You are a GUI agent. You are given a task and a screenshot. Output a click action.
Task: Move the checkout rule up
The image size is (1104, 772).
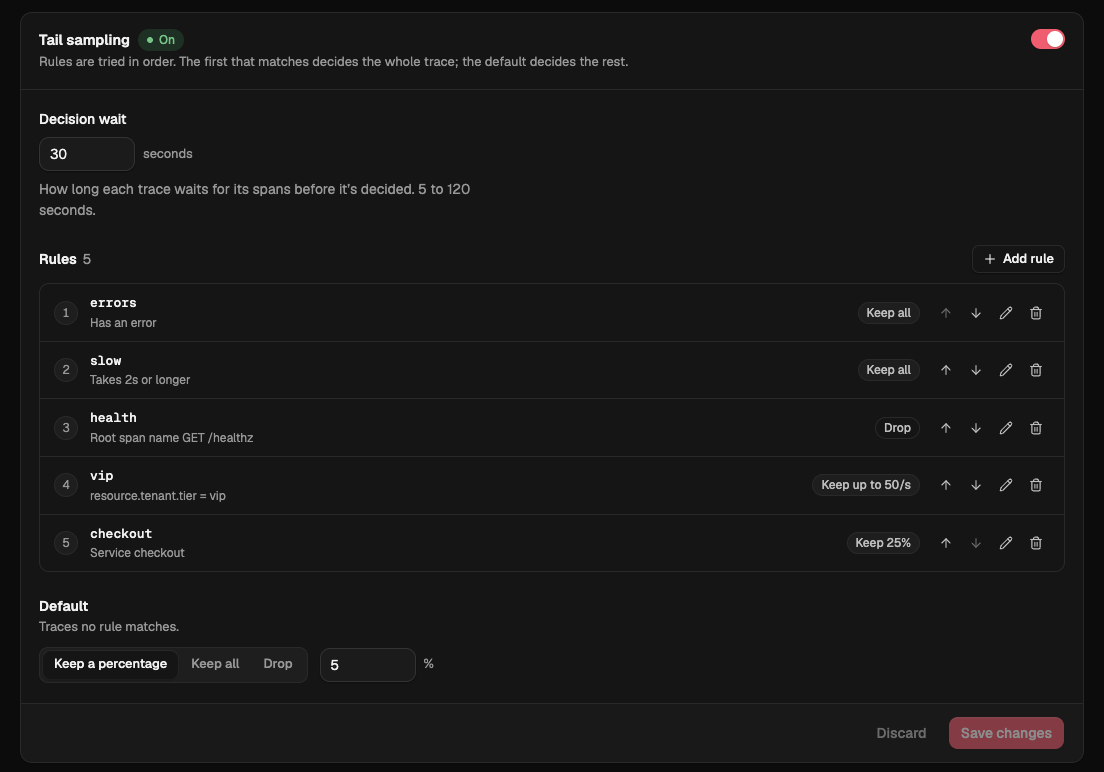click(946, 542)
